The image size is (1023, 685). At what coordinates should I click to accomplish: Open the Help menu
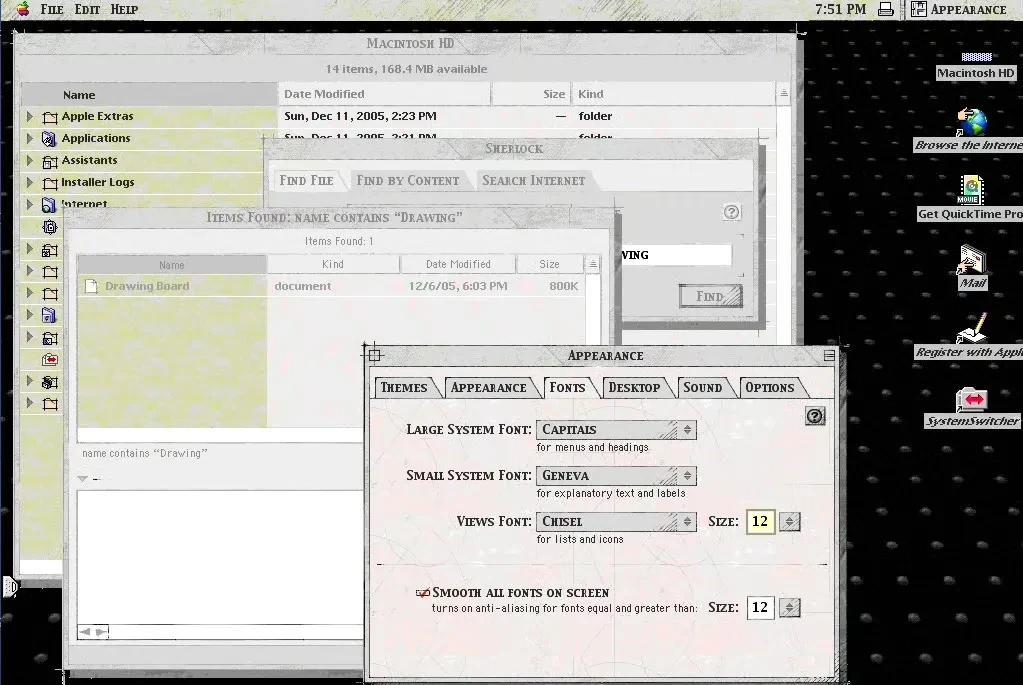click(x=124, y=9)
